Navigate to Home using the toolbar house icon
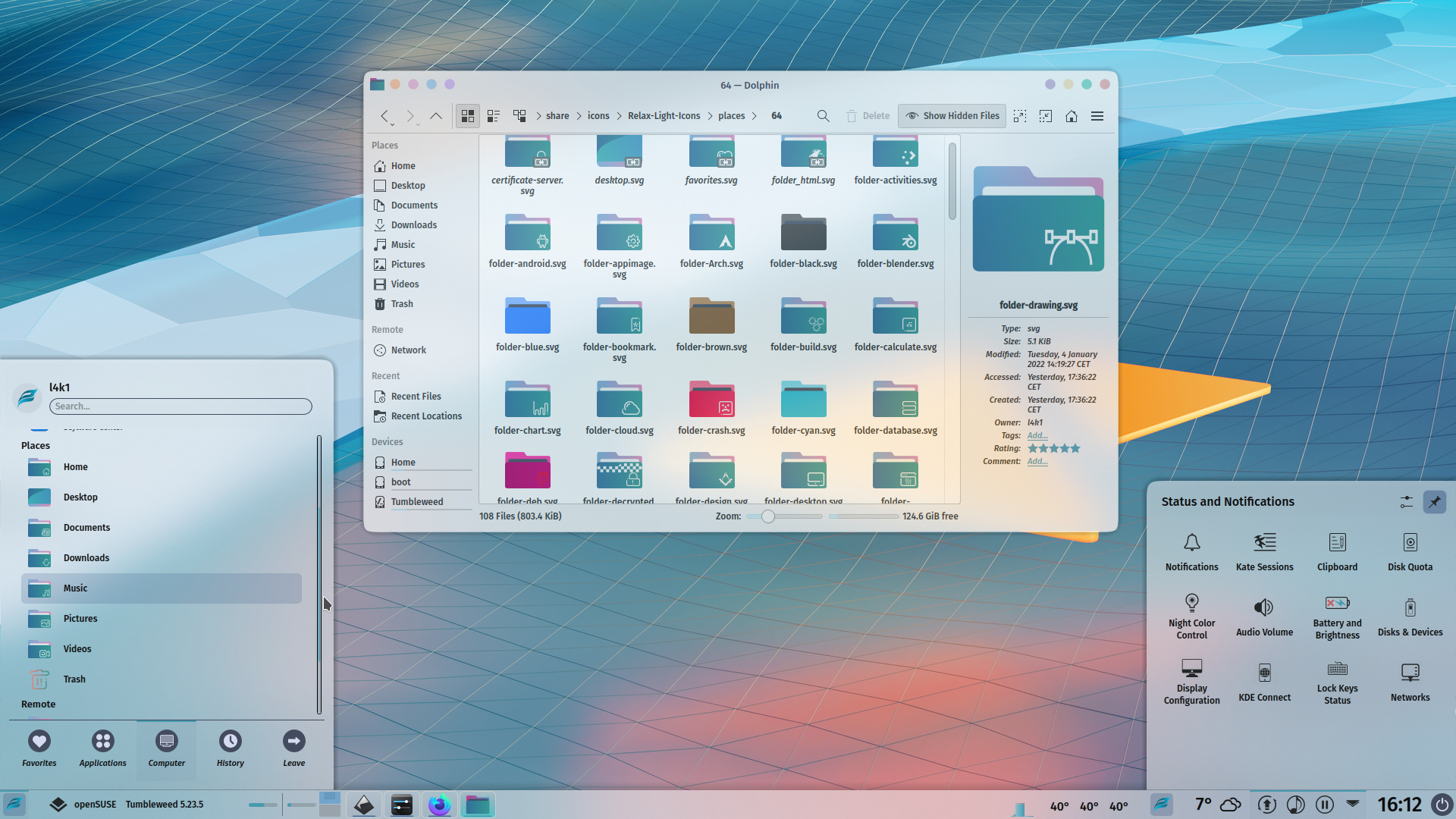 1071,115
